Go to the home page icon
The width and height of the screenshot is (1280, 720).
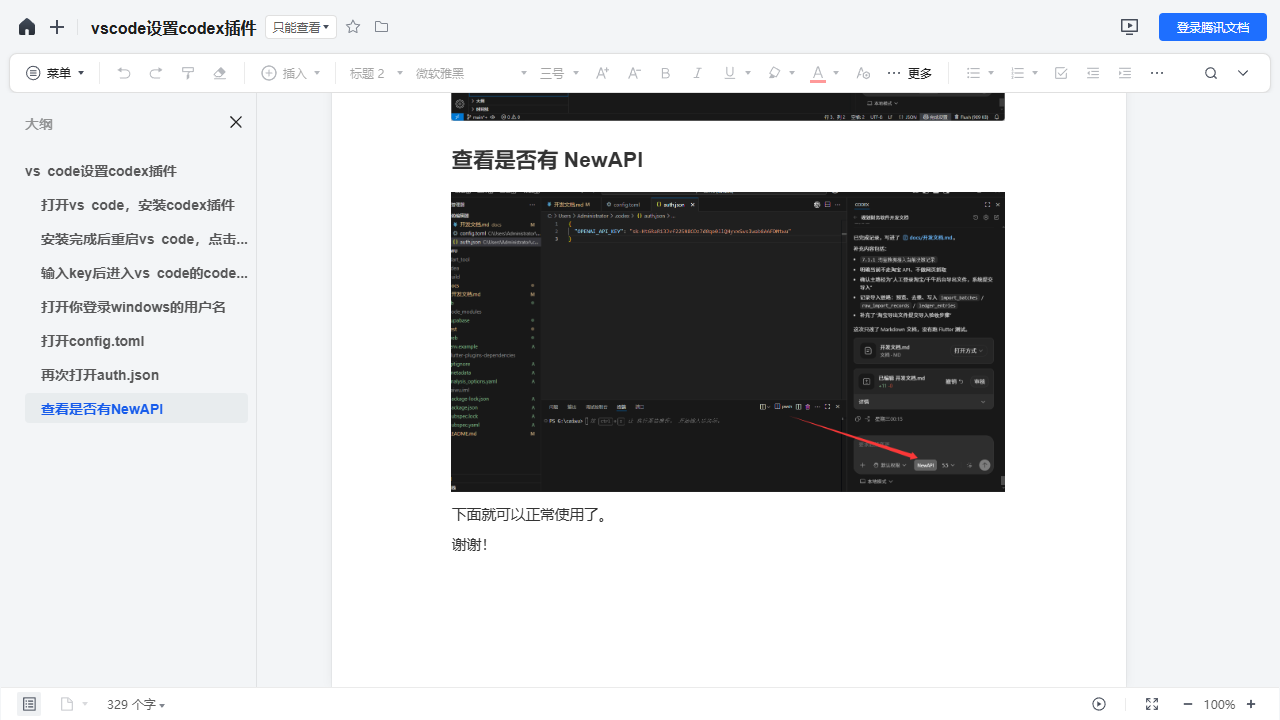coord(27,27)
